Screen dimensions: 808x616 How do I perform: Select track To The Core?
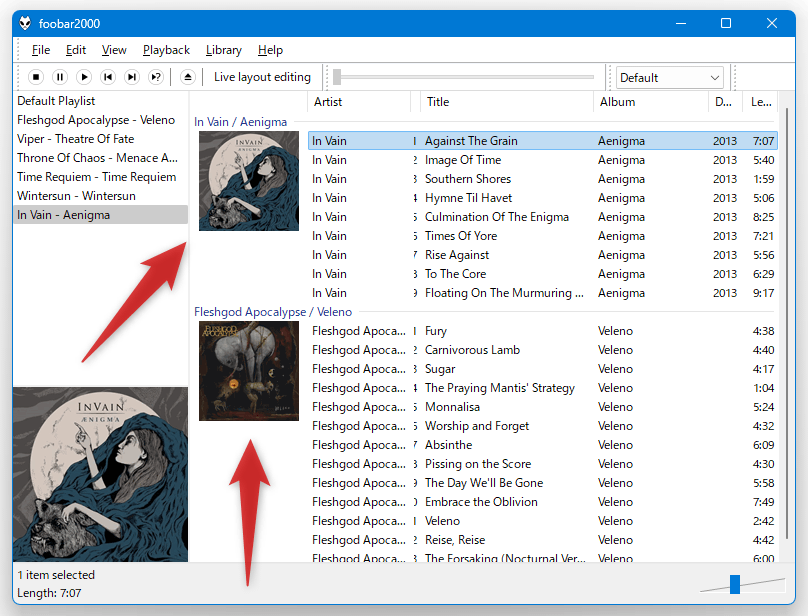(543, 274)
